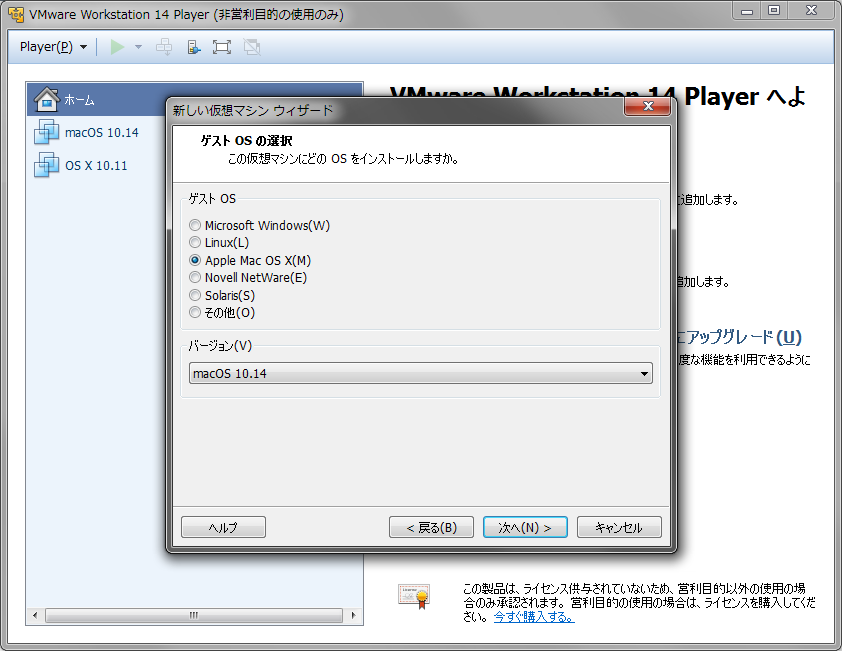Proceed with 次へ(N) button
The width and height of the screenshot is (842, 651).
(525, 527)
